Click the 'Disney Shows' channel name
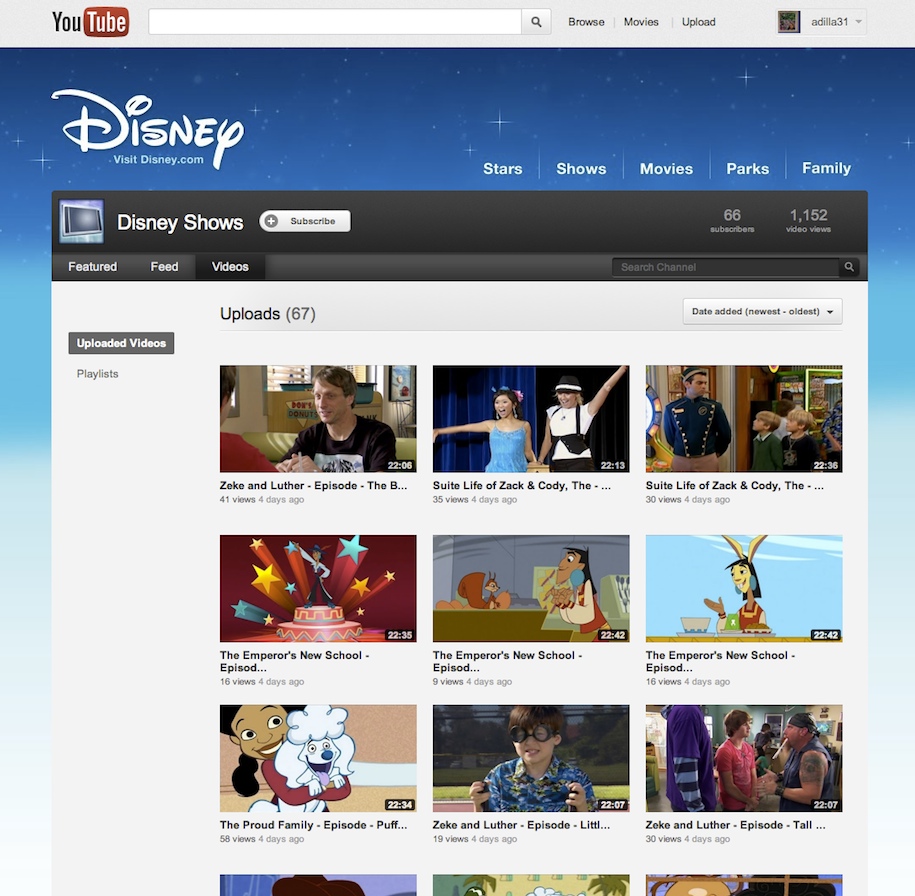Screen dimensions: 915x896 pyautogui.click(x=180, y=222)
